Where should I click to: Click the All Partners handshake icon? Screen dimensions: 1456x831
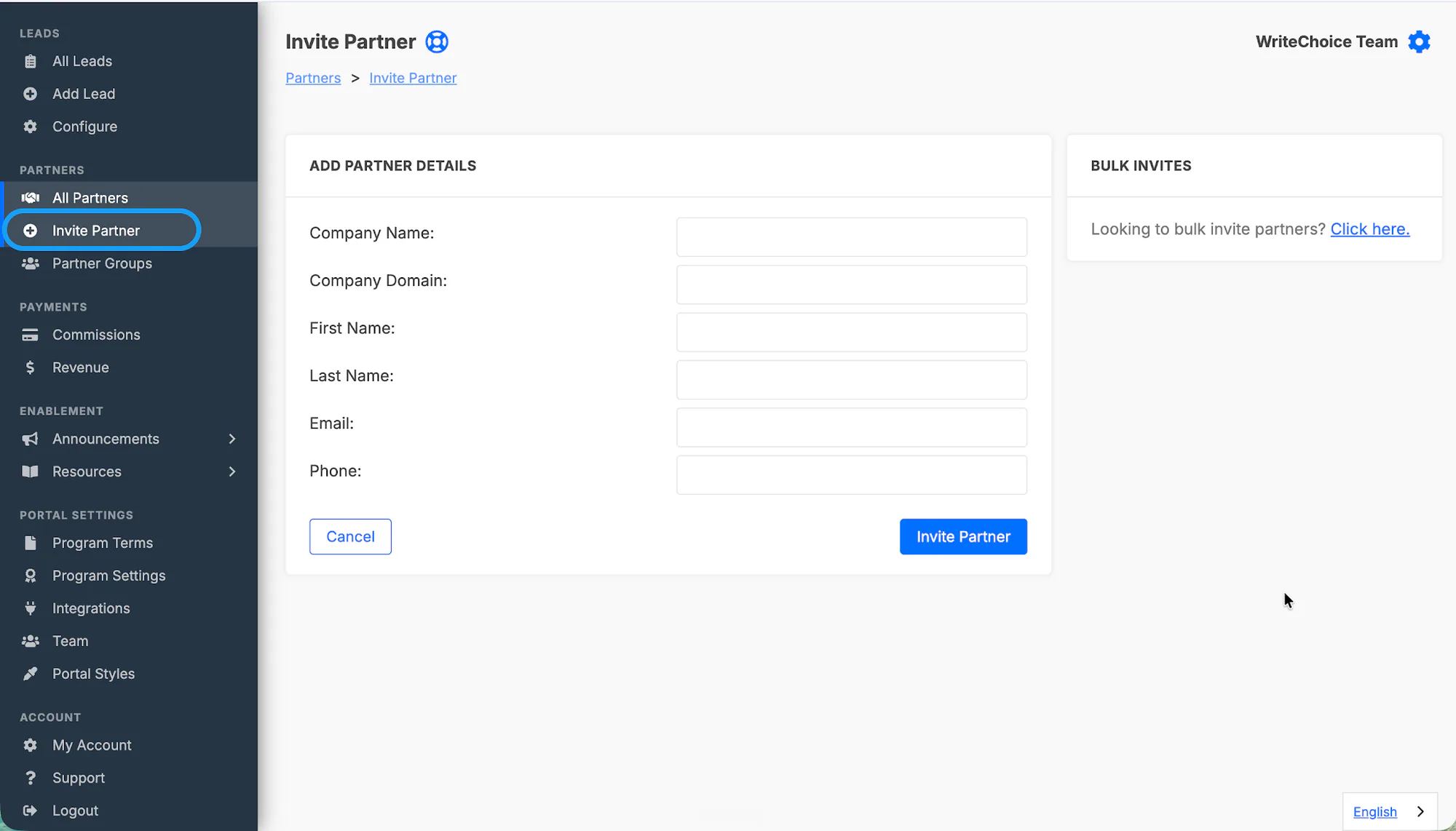click(x=30, y=198)
